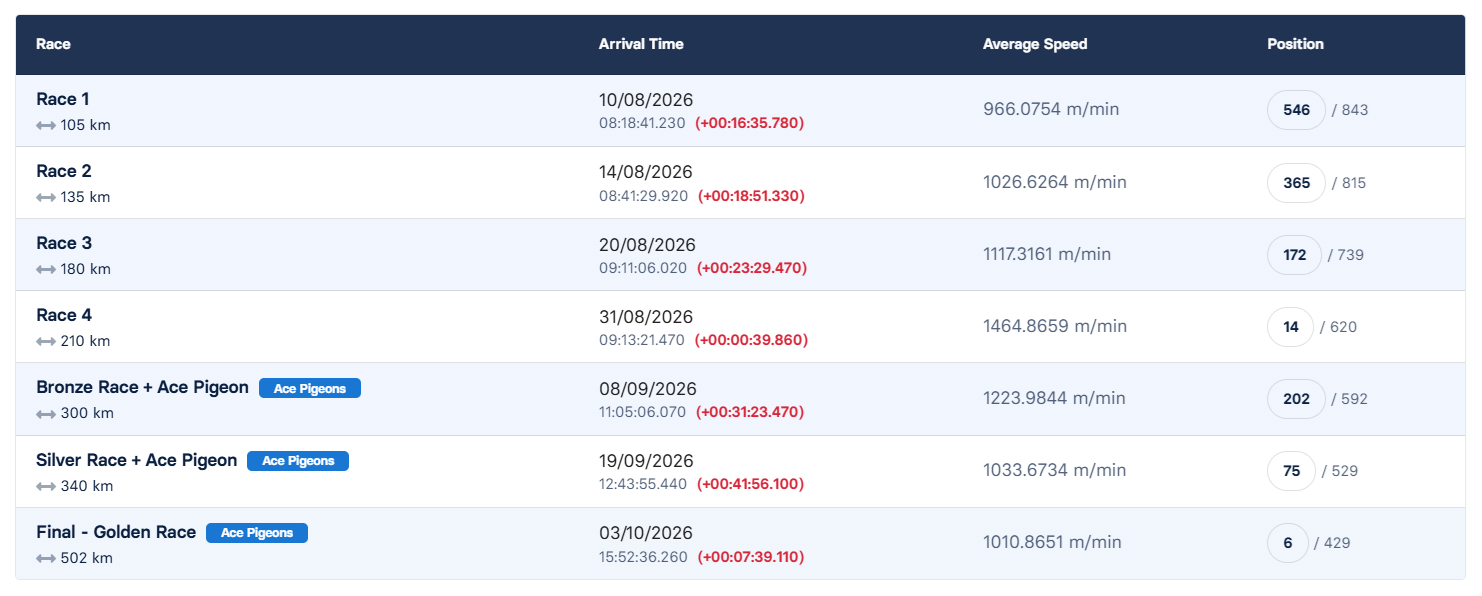The width and height of the screenshot is (1482, 596).
Task: Choose position badge 202 in the Bronze Race row
Action: pyautogui.click(x=1296, y=399)
